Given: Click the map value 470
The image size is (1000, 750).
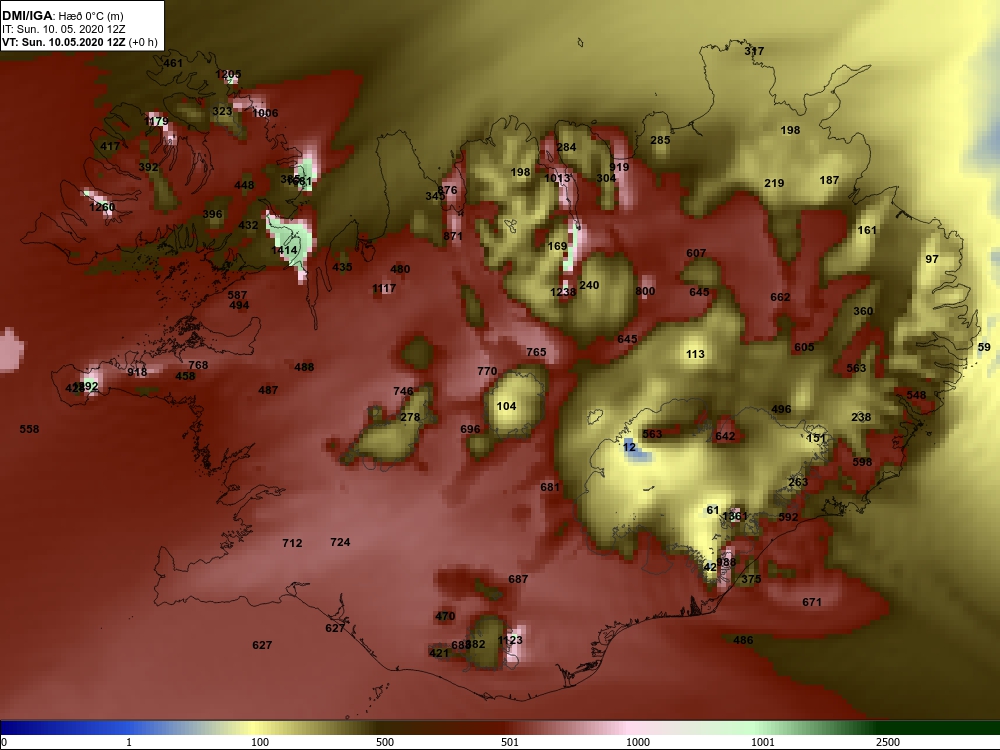Looking at the screenshot, I should [445, 616].
